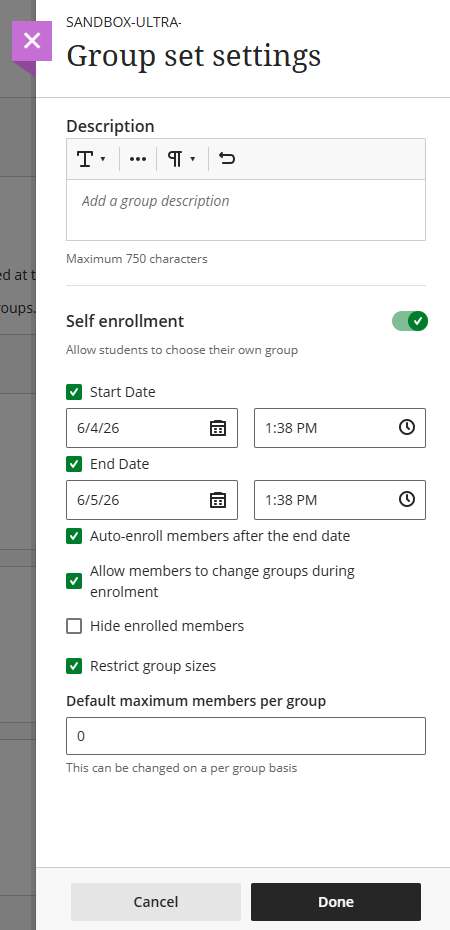The image size is (450, 930).
Task: Click 'Allow students to choose their own group' text
Action: (x=182, y=350)
